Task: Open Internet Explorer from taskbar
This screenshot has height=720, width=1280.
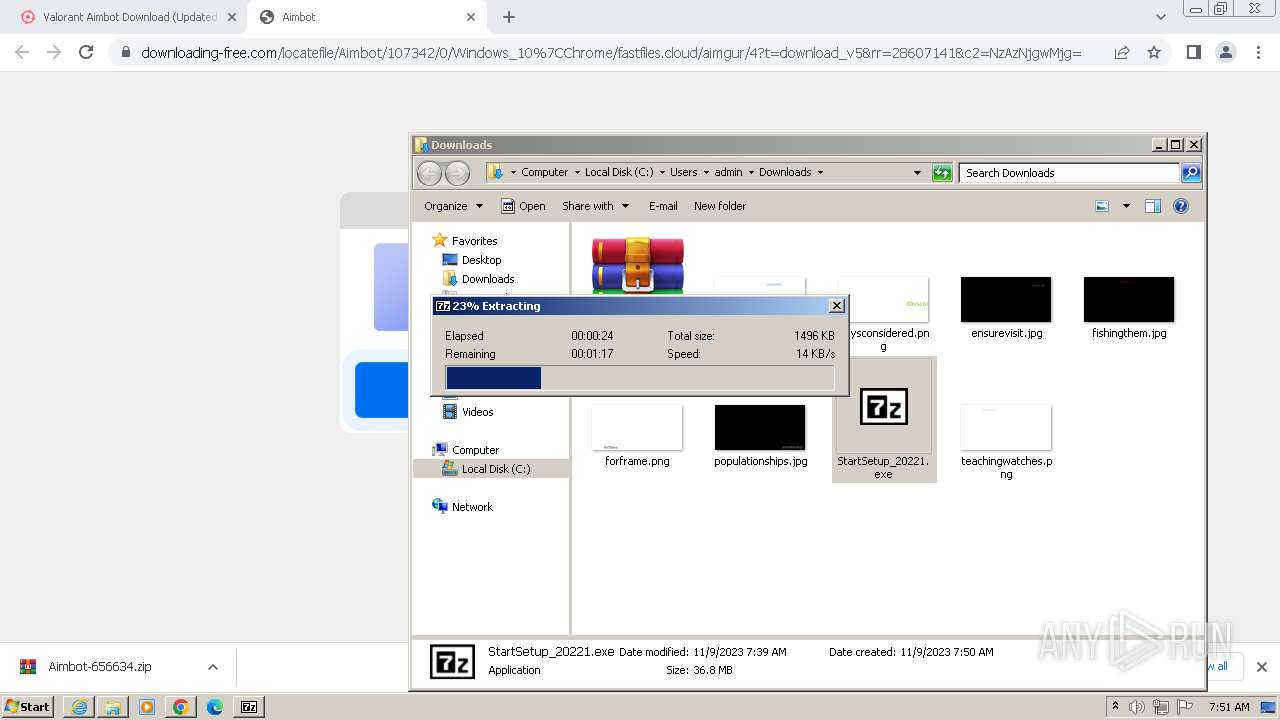Action: 79,707
